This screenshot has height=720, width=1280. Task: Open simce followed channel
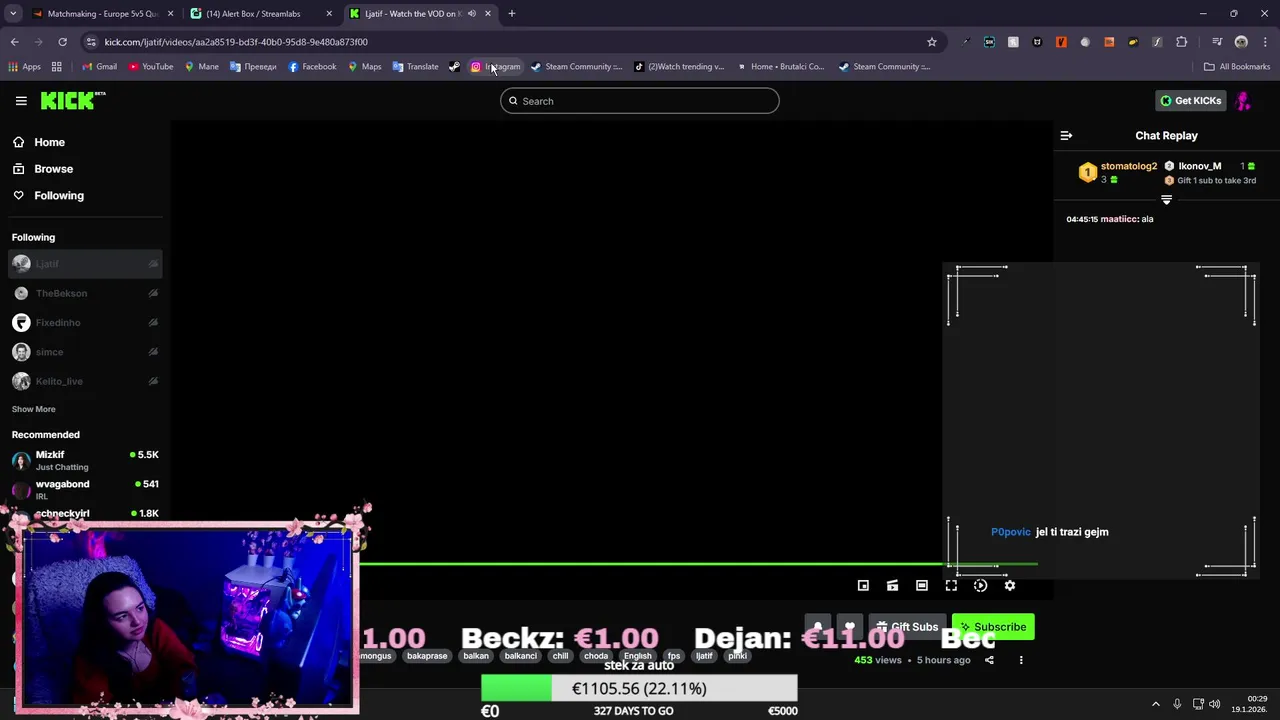[85, 352]
